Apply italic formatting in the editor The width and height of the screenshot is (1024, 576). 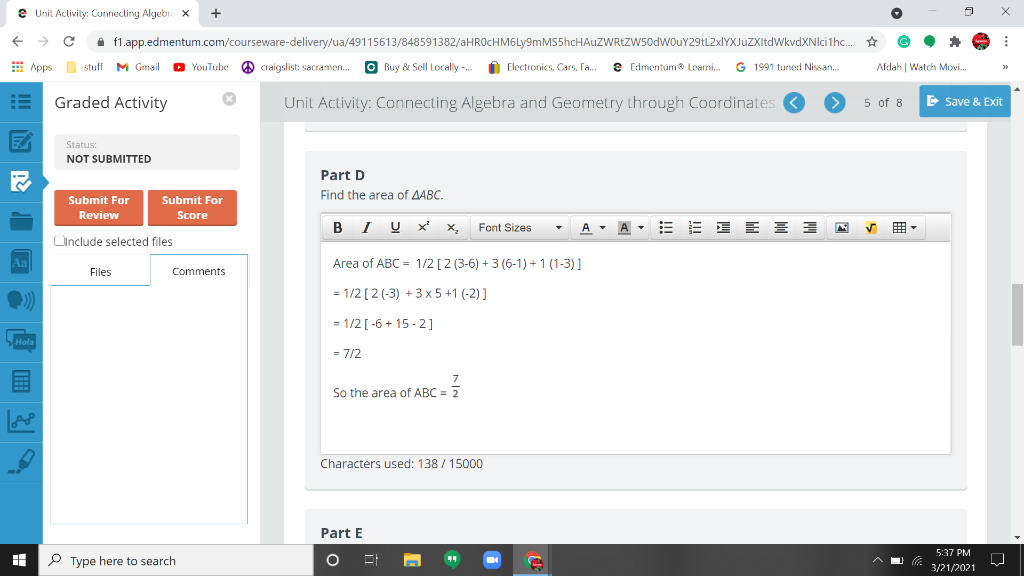365,227
